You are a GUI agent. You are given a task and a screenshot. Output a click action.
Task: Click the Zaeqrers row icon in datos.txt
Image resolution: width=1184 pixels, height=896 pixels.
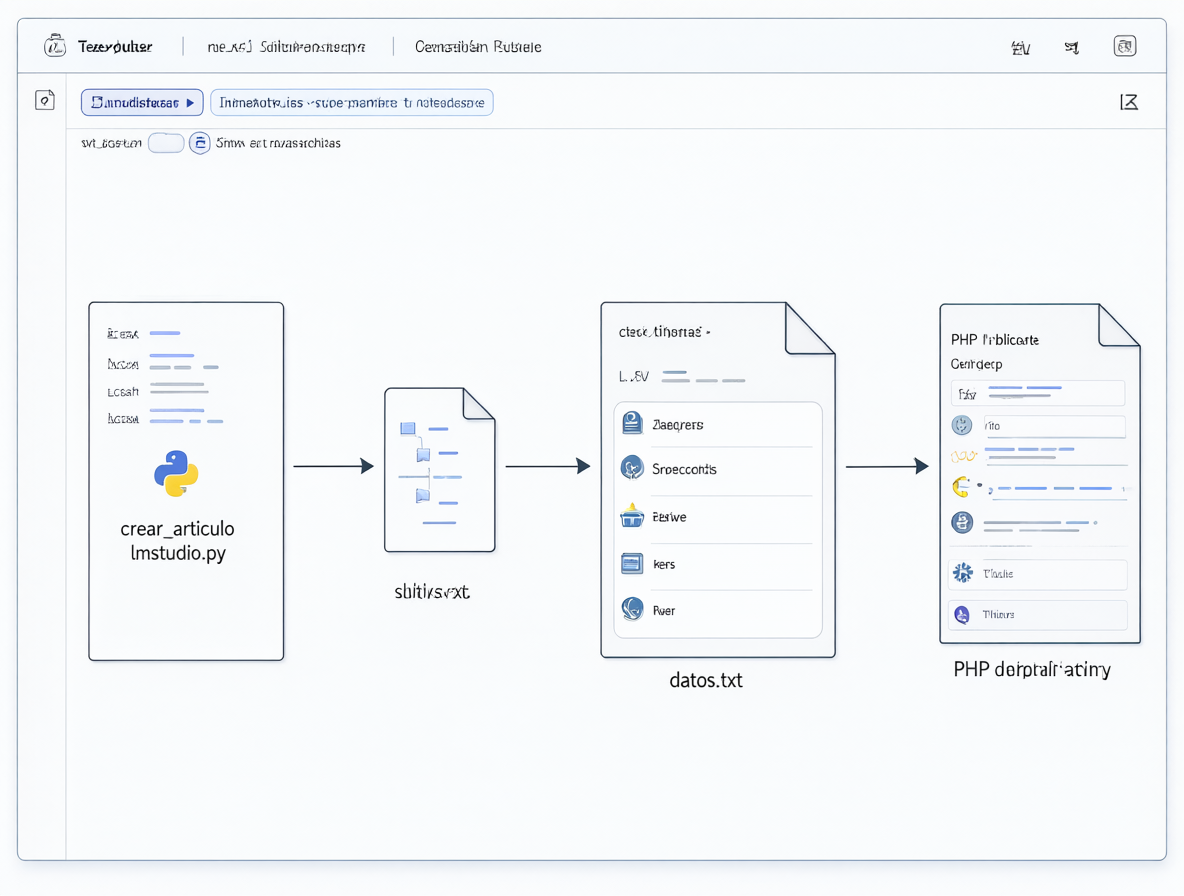point(632,423)
